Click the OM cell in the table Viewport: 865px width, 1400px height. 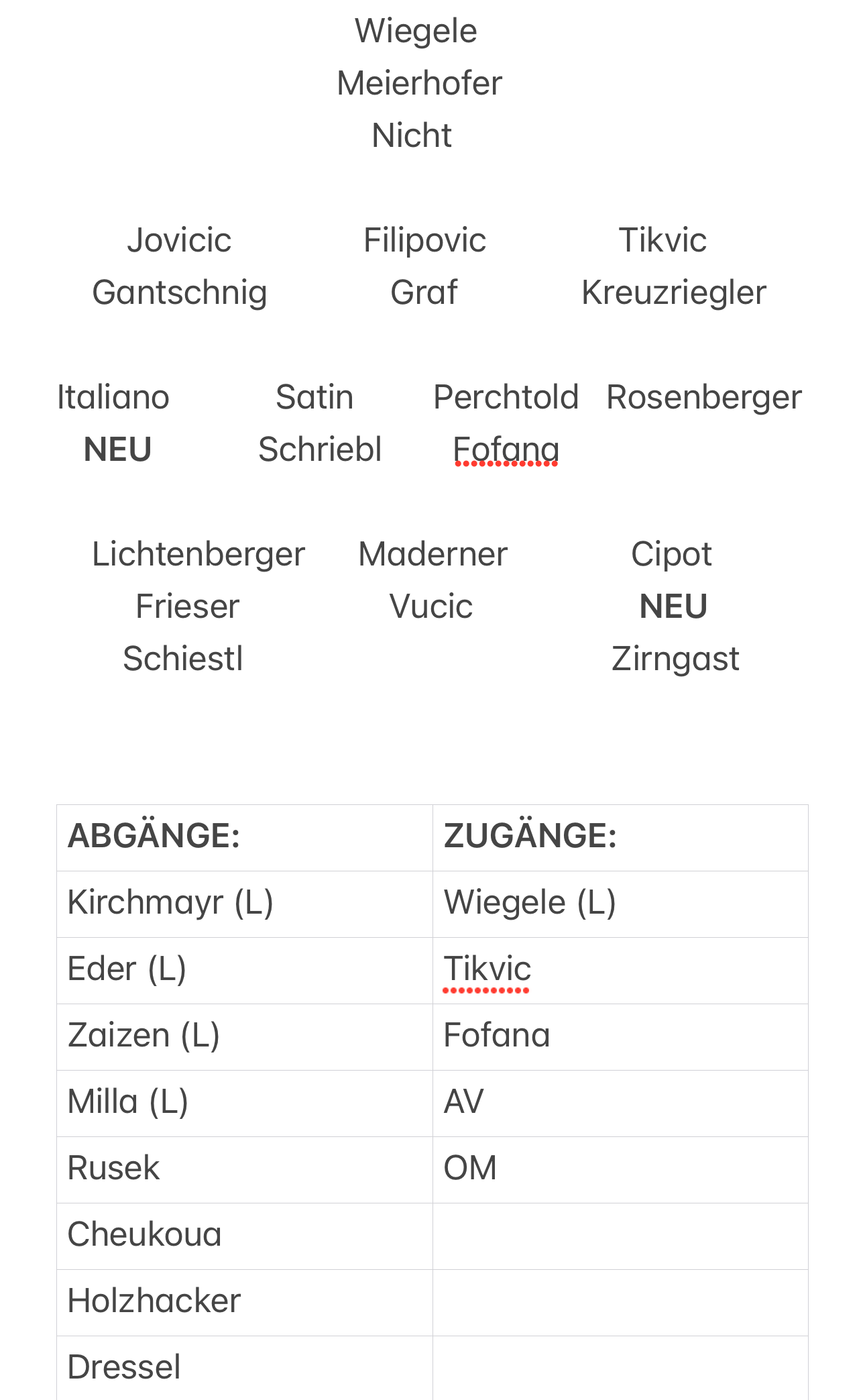click(x=620, y=1170)
